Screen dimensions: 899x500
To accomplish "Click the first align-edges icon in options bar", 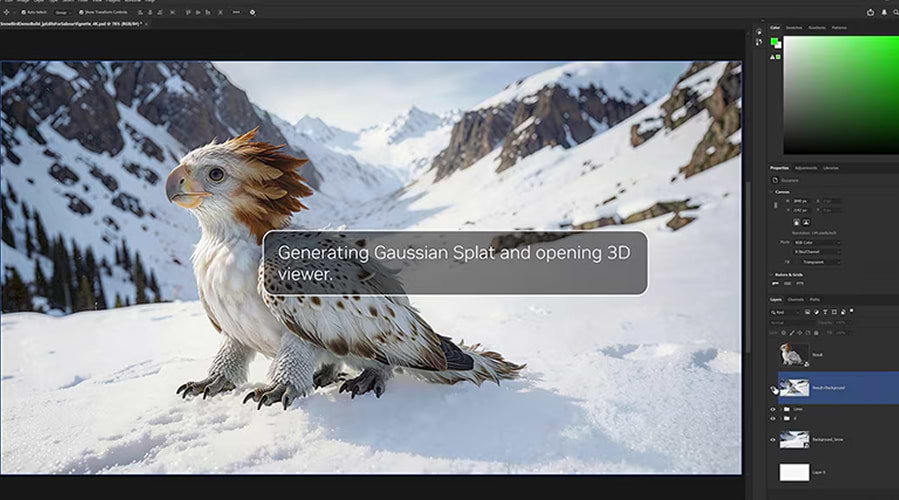I will 140,12.
